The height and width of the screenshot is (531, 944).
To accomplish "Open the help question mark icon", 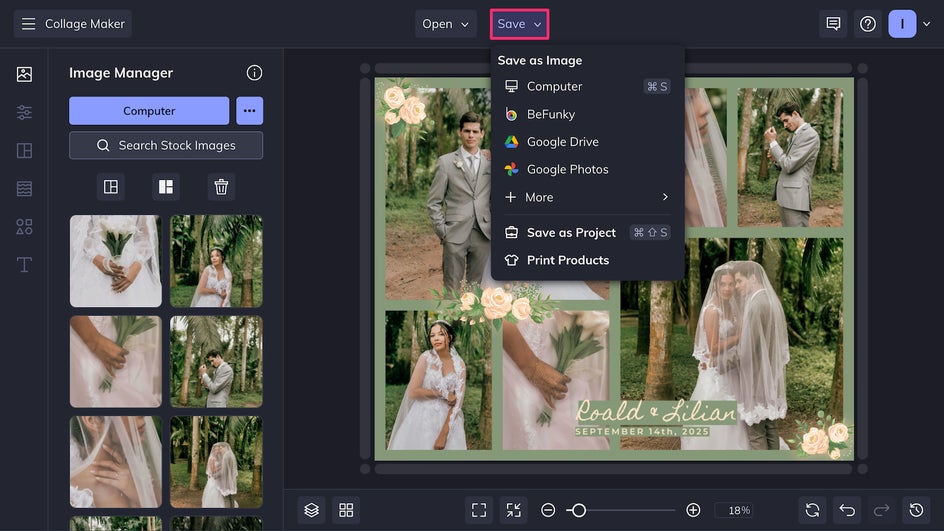I will 868,24.
